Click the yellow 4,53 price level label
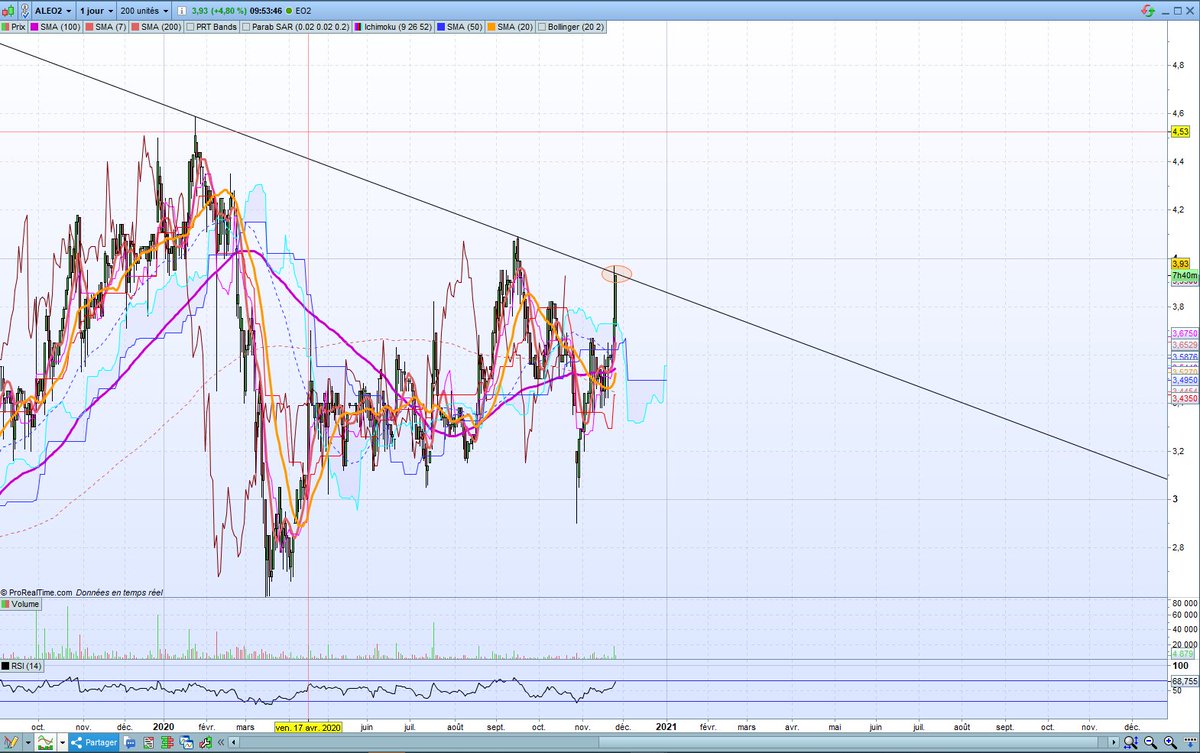1200x753 pixels. pos(1180,132)
